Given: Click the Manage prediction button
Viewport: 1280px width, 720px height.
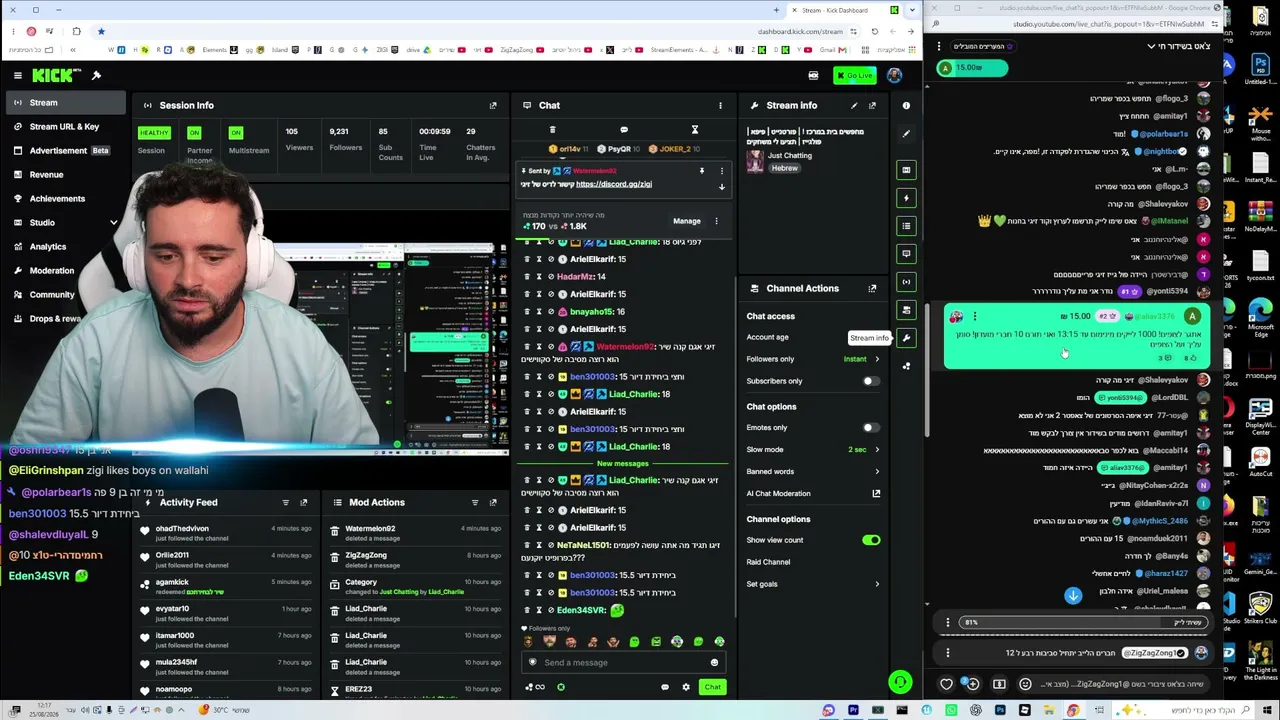Looking at the screenshot, I should click(x=687, y=221).
